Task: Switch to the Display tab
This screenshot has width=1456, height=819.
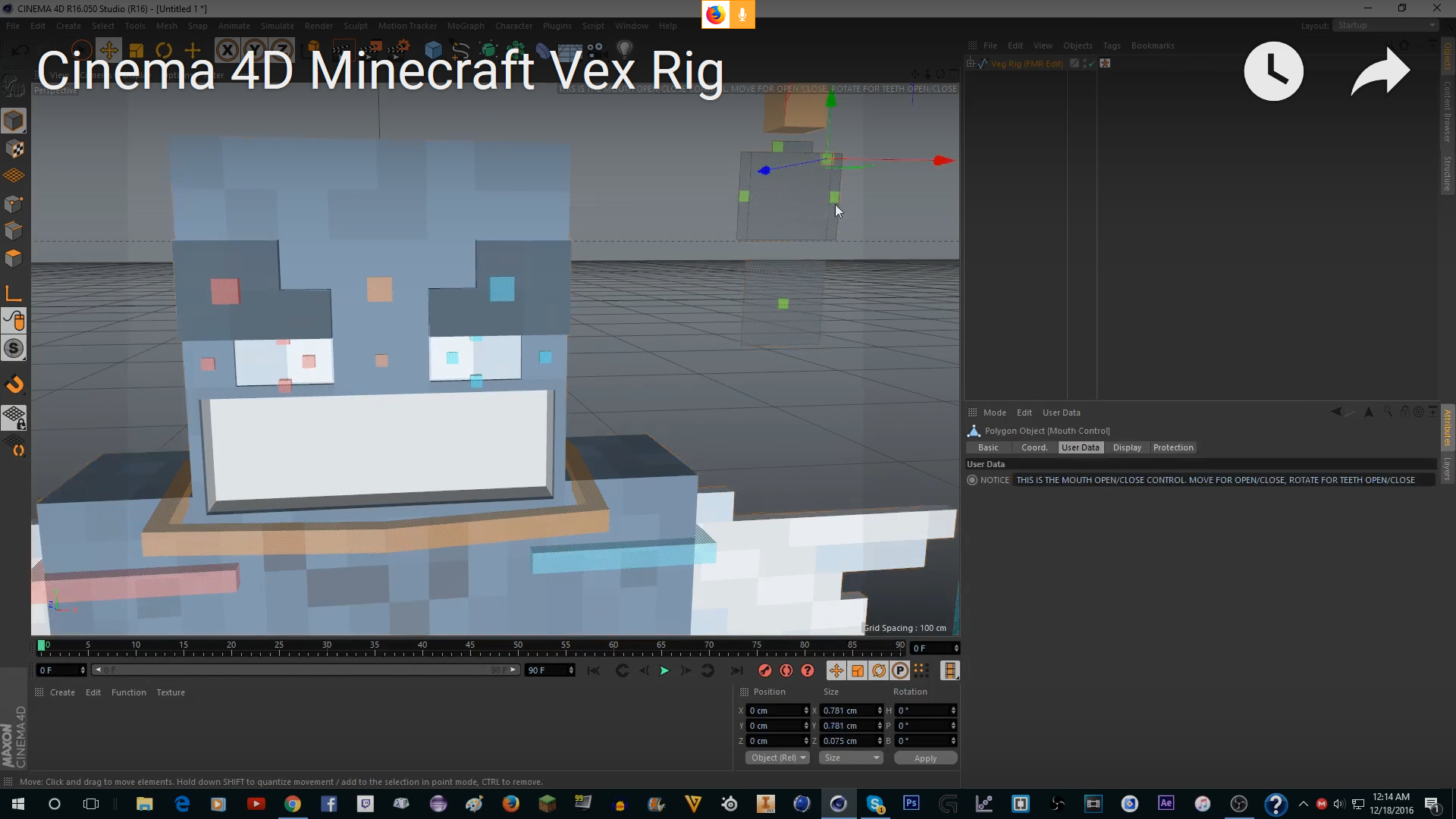Action: point(1127,447)
